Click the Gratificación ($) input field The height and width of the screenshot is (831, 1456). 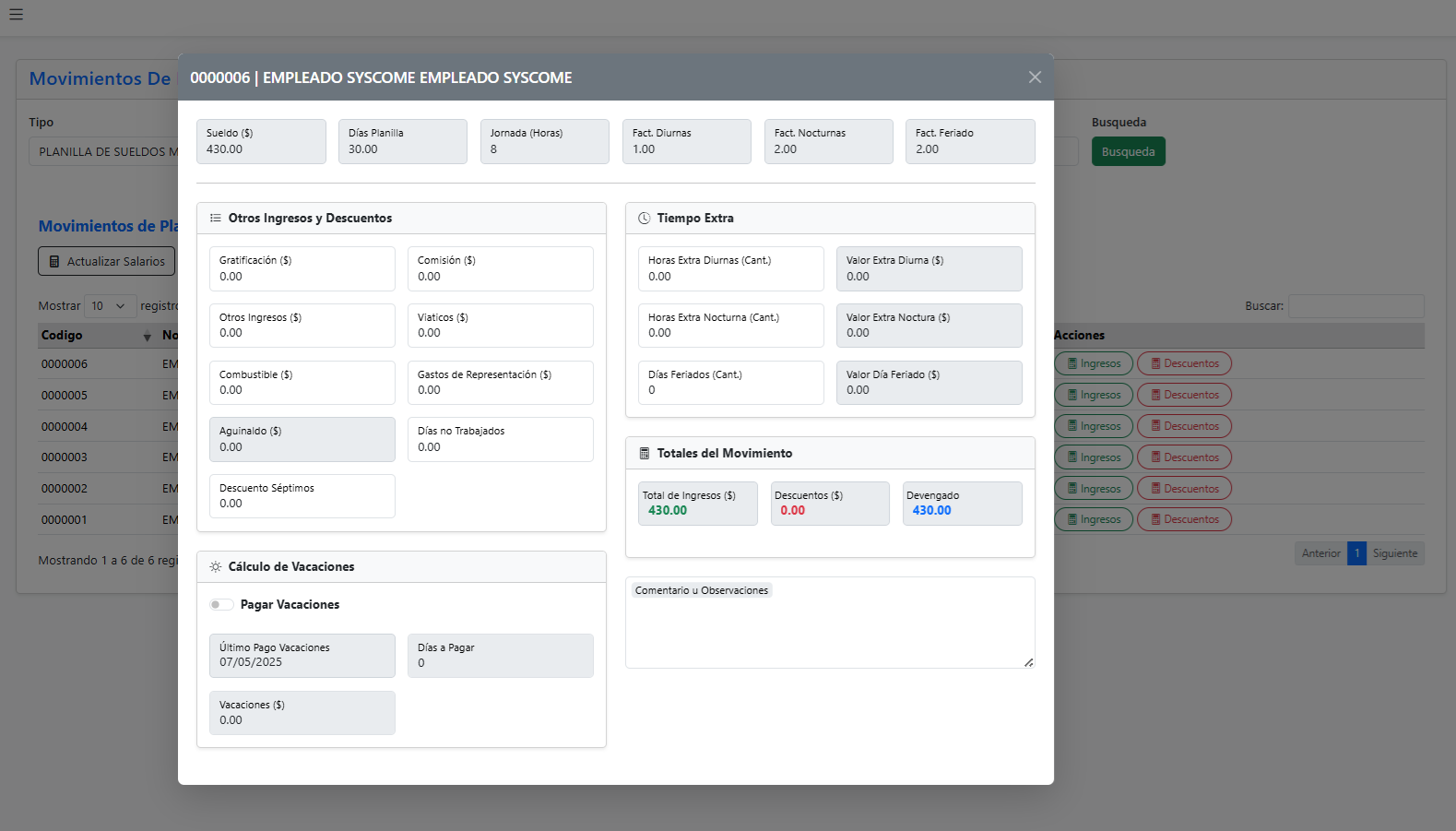302,269
